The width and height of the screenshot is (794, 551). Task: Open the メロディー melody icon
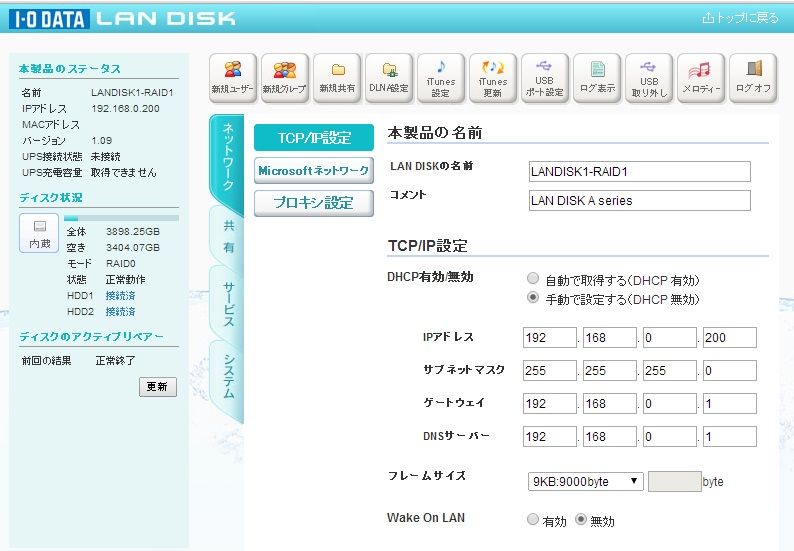coord(701,78)
